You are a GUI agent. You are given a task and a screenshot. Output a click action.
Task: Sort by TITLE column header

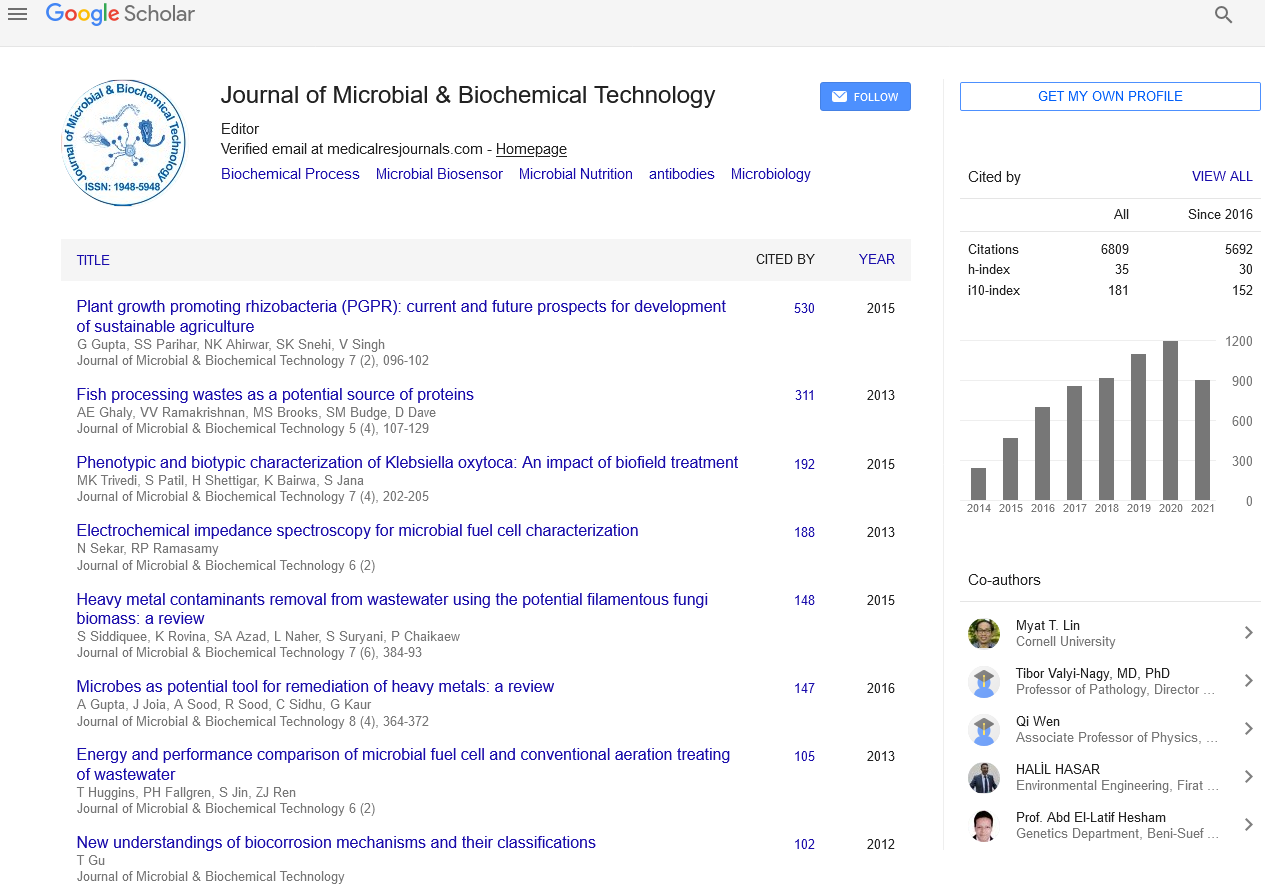(x=93, y=260)
